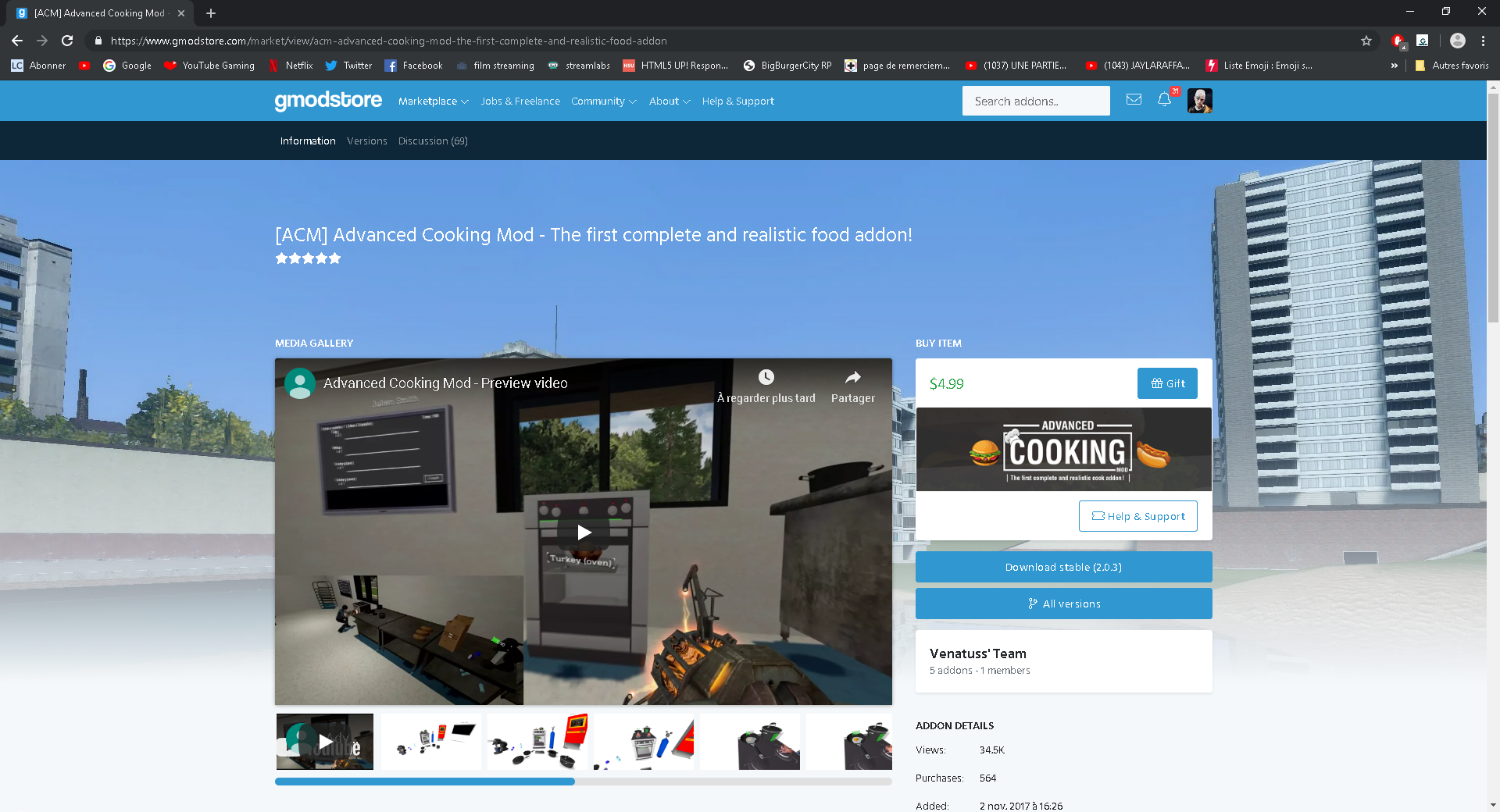This screenshot has width=1500, height=812.
Task: Show more bookmarks via double chevron
Action: [1395, 66]
